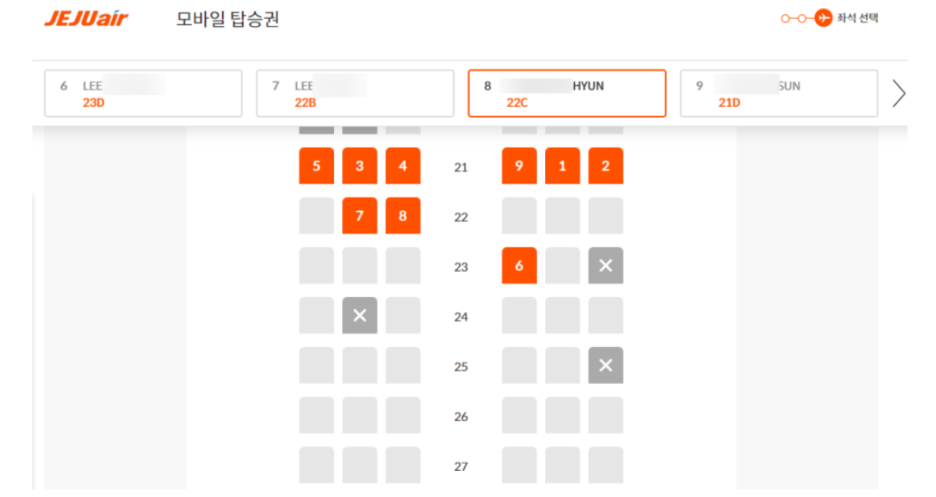The image size is (936, 497).
Task: Pick the empty rightmost seat in row 26
Action: click(605, 416)
